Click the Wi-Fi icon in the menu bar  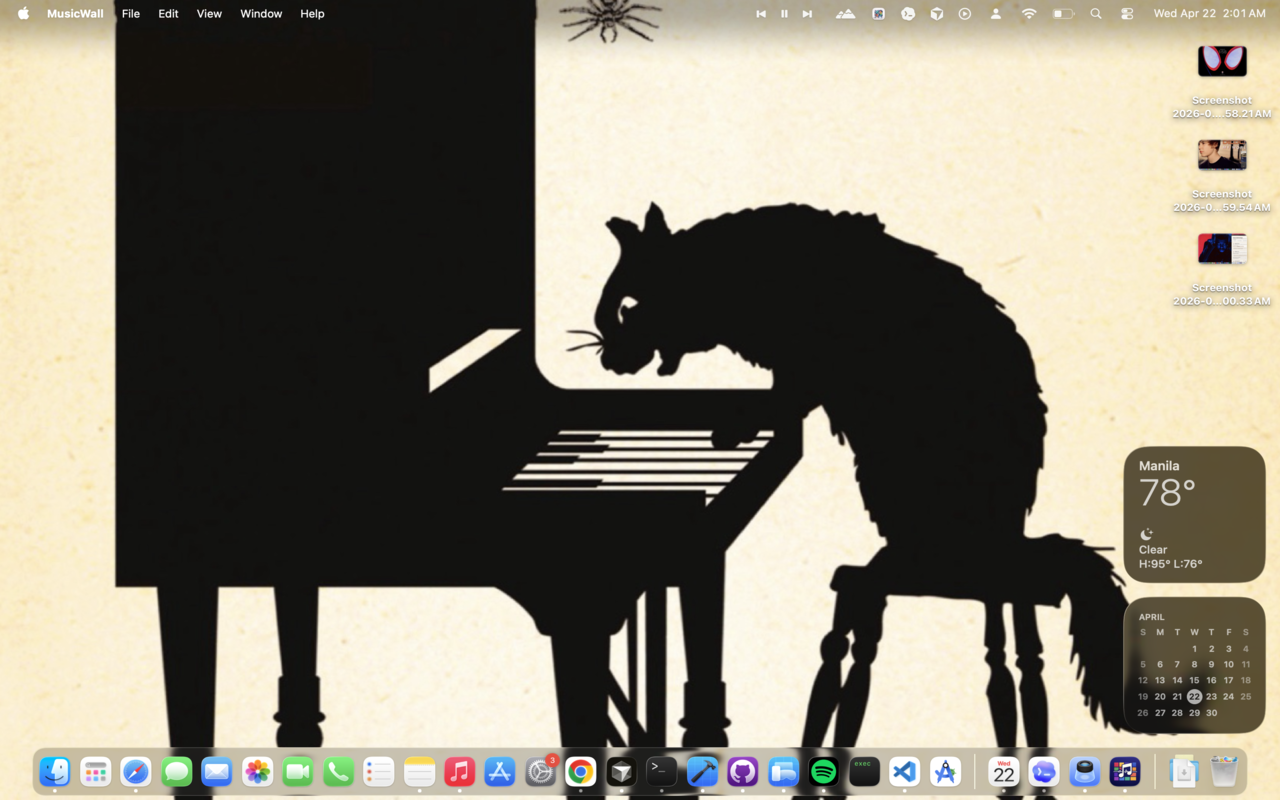pyautogui.click(x=1027, y=13)
